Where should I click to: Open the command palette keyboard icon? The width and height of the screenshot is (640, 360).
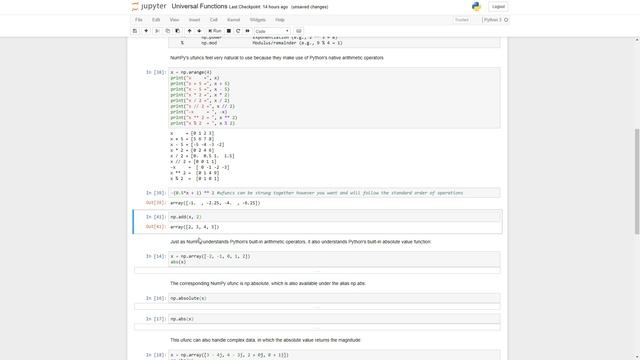(298, 31)
